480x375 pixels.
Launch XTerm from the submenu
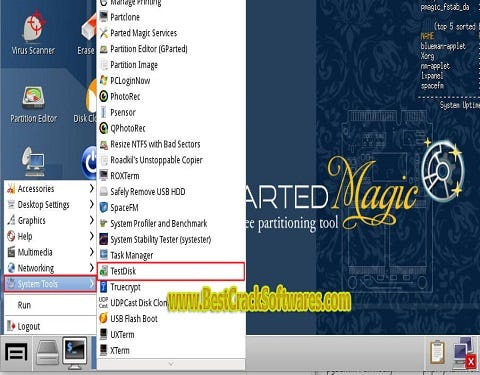(171, 350)
